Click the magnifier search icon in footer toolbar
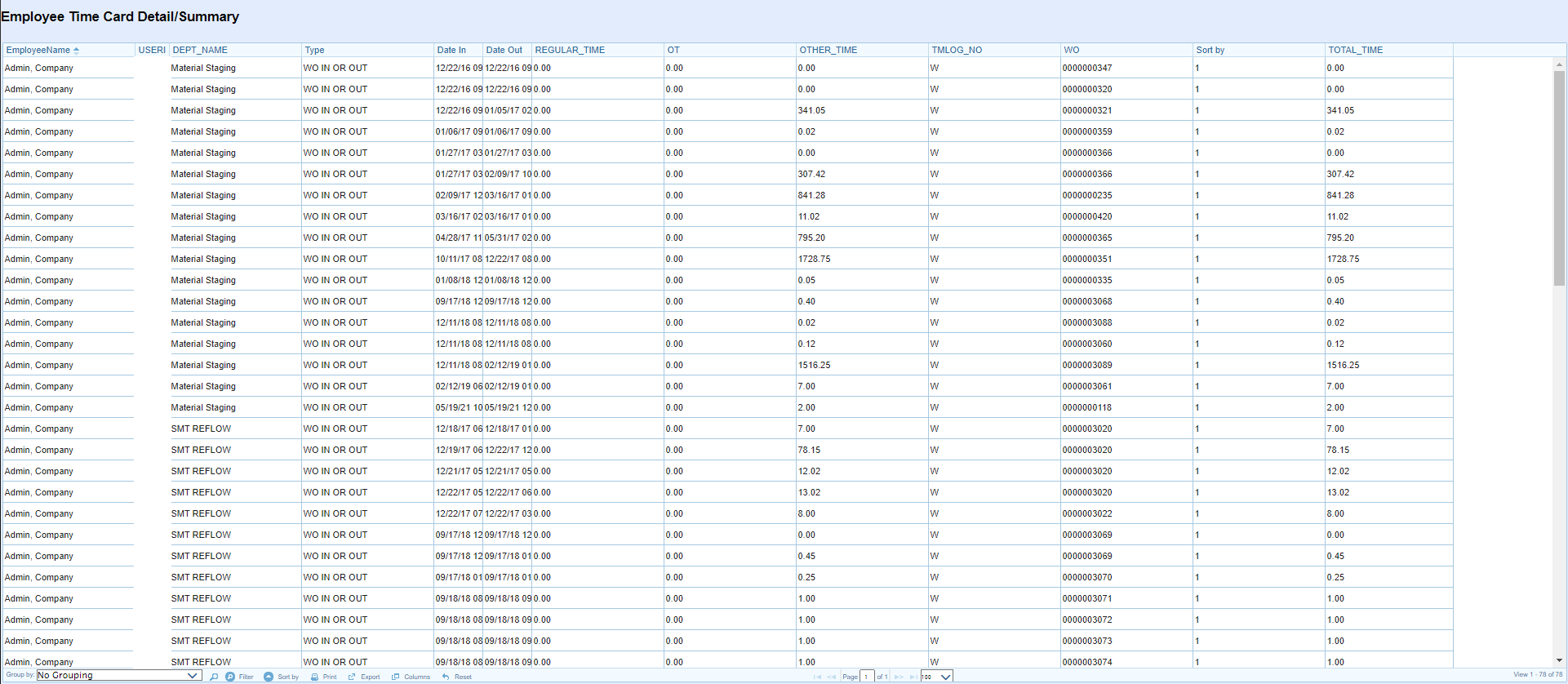 (214, 677)
